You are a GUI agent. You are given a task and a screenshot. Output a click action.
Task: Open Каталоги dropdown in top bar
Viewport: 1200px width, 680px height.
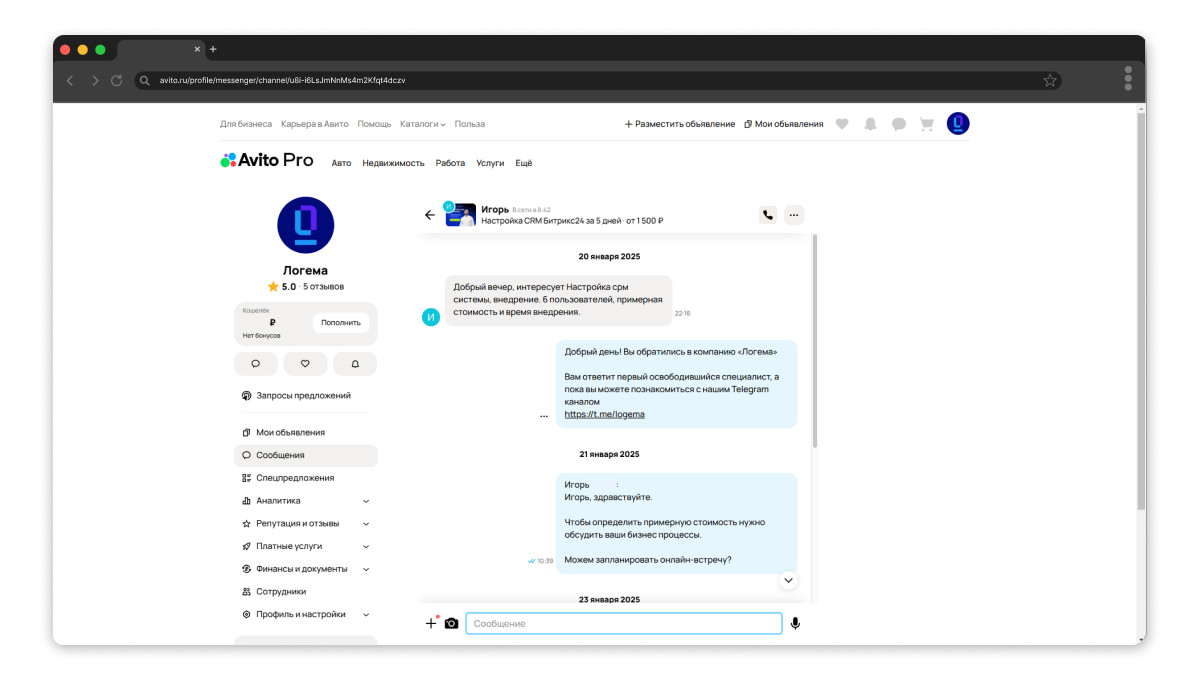pos(423,124)
